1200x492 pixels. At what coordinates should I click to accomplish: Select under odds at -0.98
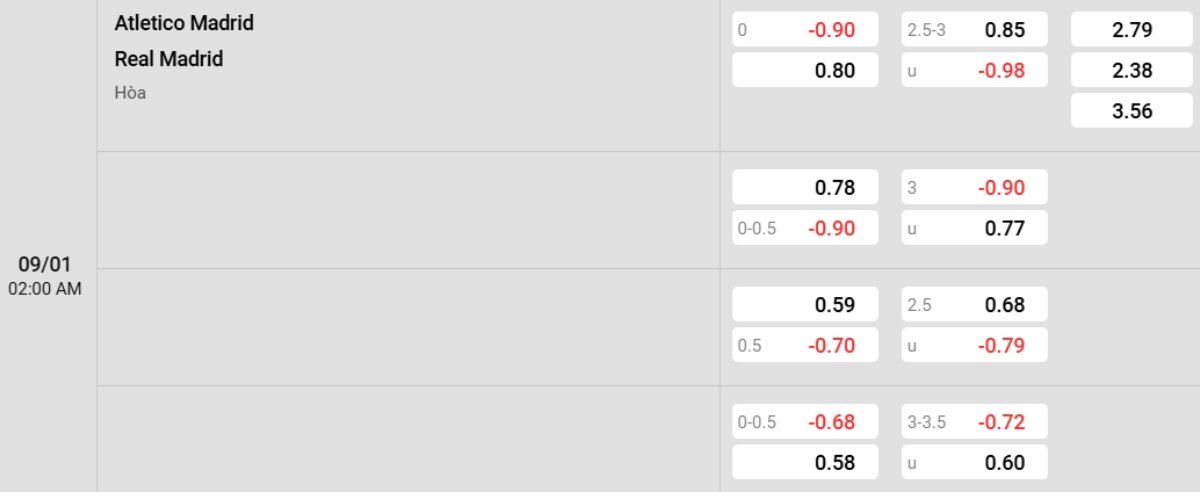(x=975, y=70)
